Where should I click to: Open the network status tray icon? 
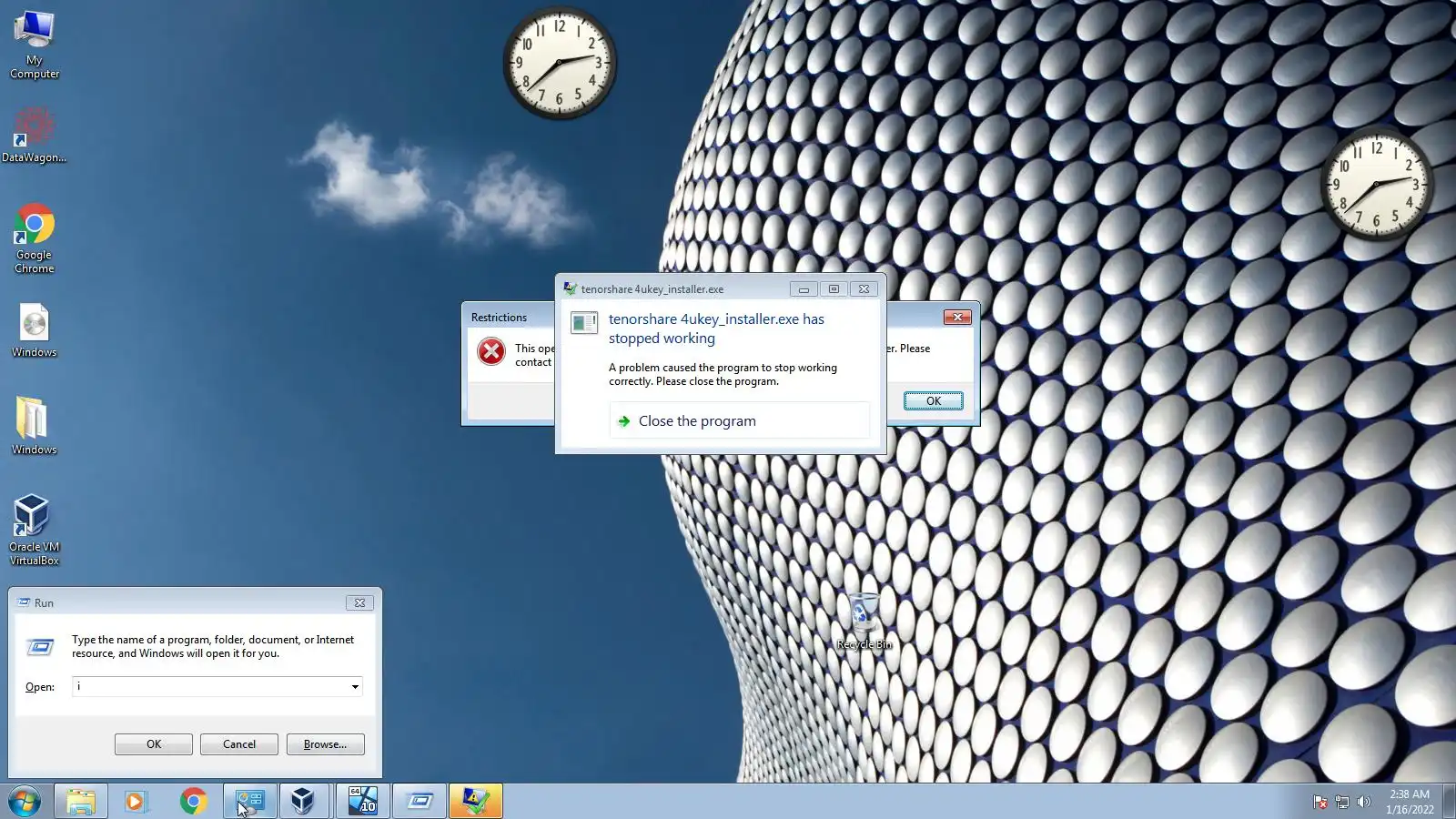pyautogui.click(x=1342, y=802)
